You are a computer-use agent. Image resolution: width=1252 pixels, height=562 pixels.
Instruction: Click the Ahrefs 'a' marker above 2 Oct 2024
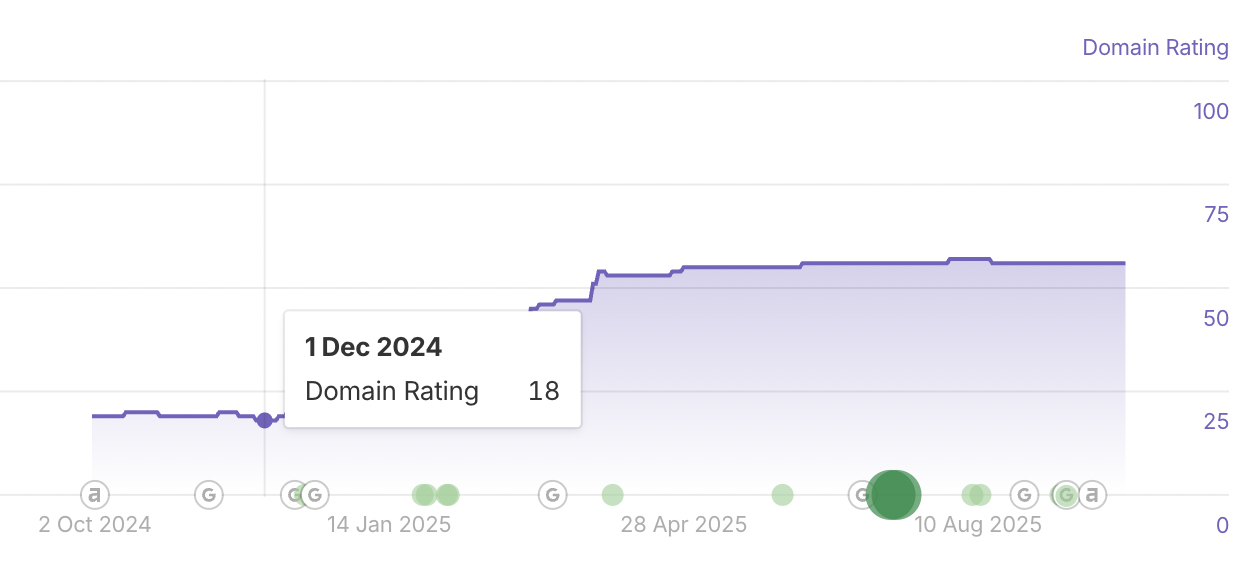(94, 494)
